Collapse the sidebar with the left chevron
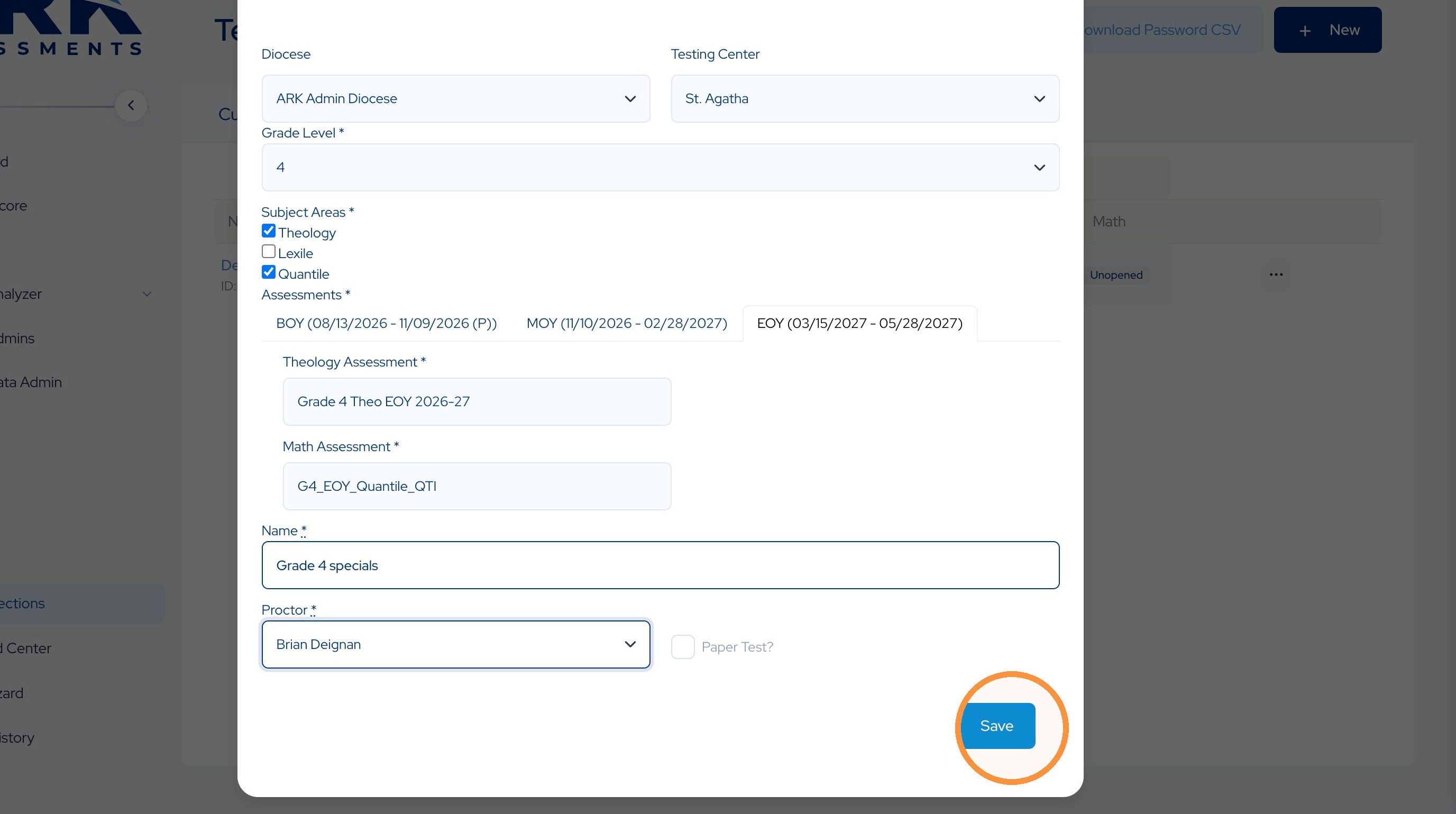The height and width of the screenshot is (814, 1456). (131, 106)
